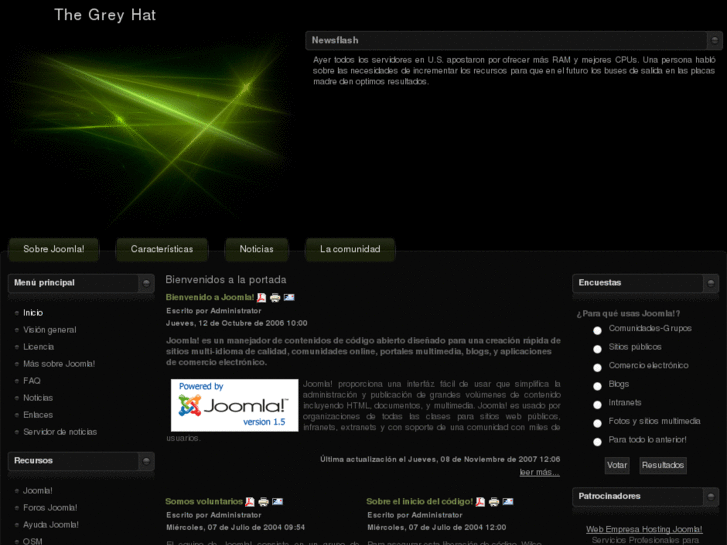Follow the leer más... link
727x545 pixels.
coord(540,472)
